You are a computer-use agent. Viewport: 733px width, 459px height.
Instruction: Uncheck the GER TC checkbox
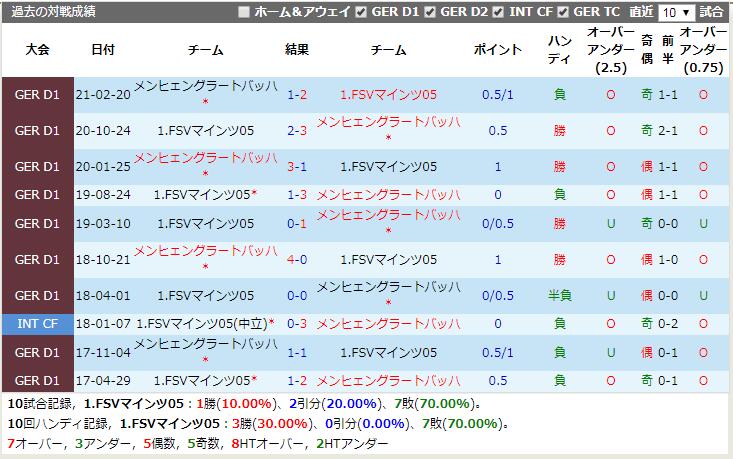click(563, 12)
